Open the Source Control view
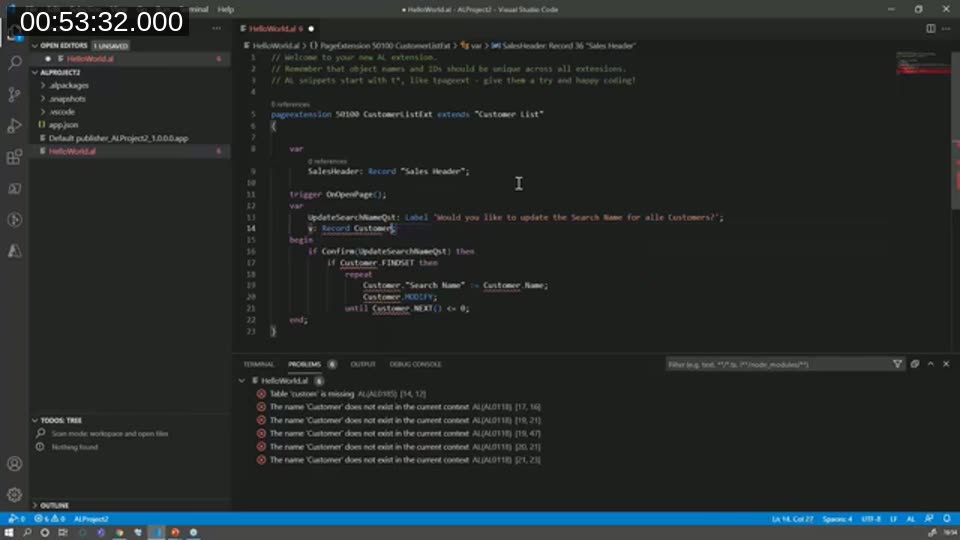 point(15,94)
